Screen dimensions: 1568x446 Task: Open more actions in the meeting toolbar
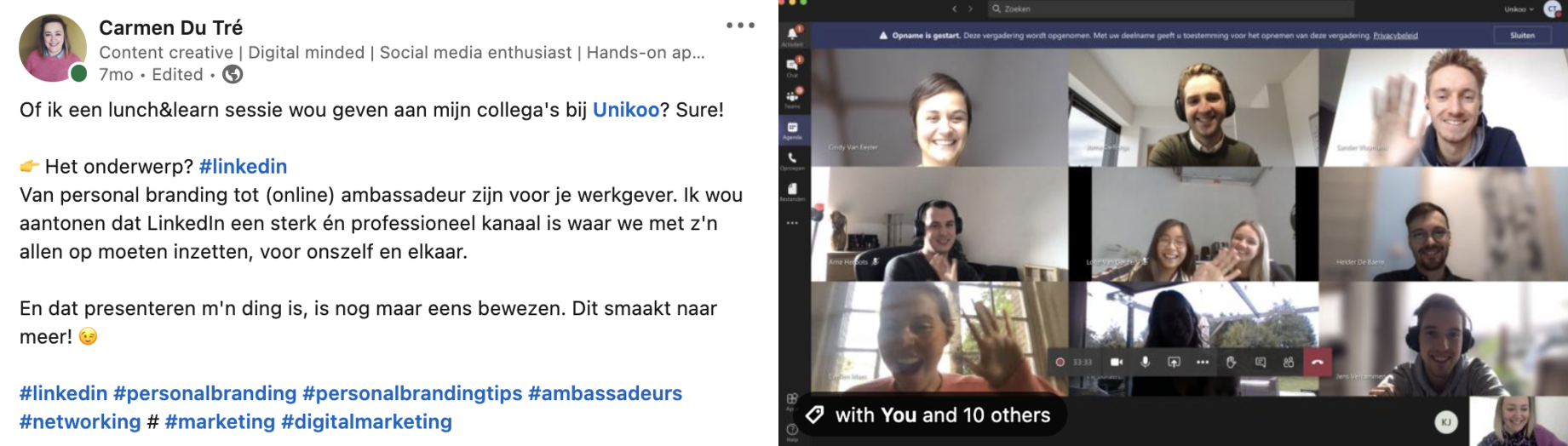pos(1203,362)
